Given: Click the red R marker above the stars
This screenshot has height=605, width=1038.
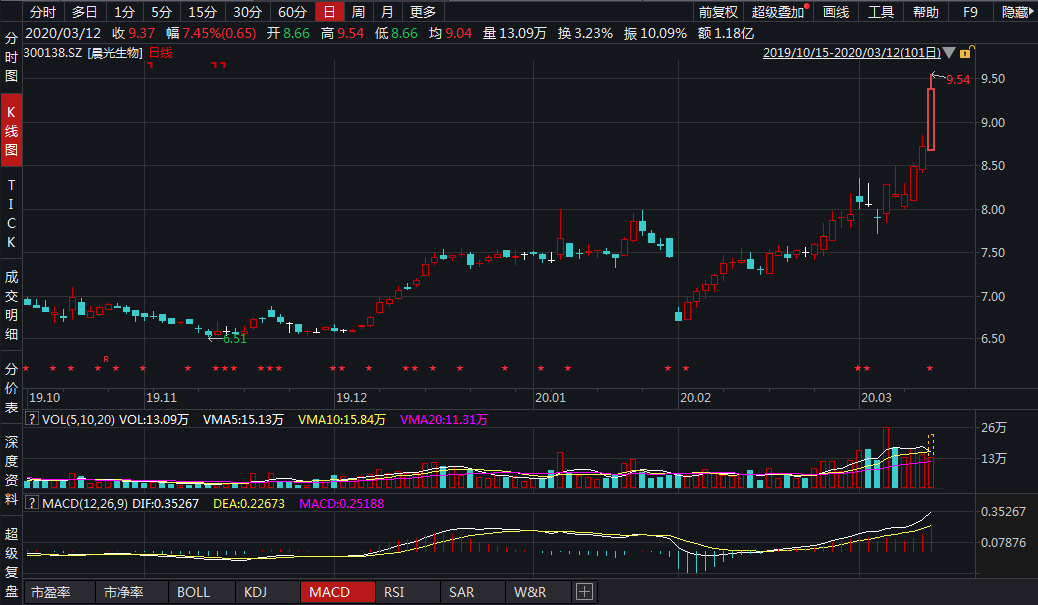Looking at the screenshot, I should click(x=105, y=358).
